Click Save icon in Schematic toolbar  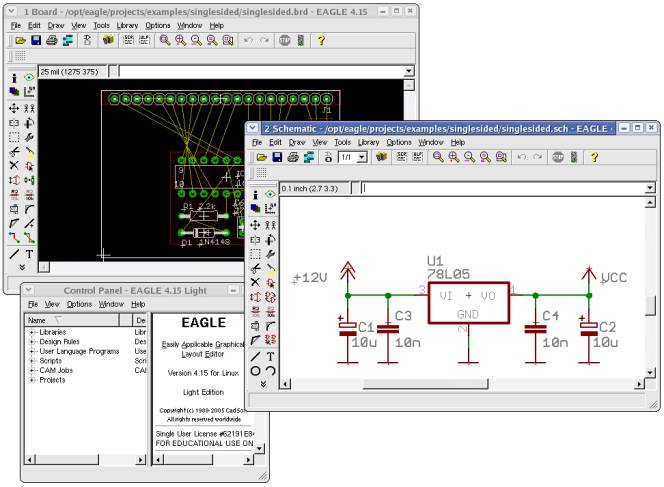[x=277, y=157]
